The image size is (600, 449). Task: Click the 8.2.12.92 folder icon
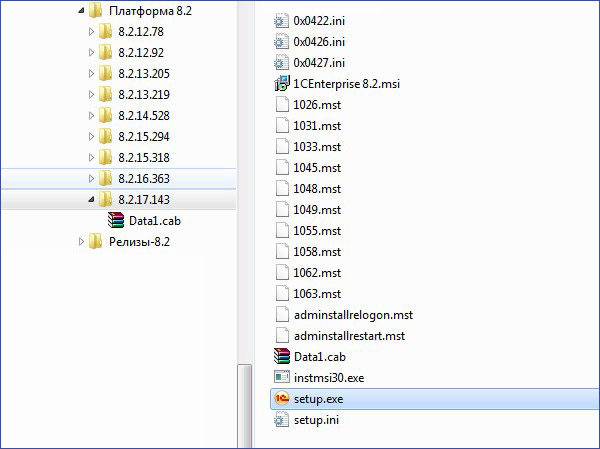tap(105, 52)
